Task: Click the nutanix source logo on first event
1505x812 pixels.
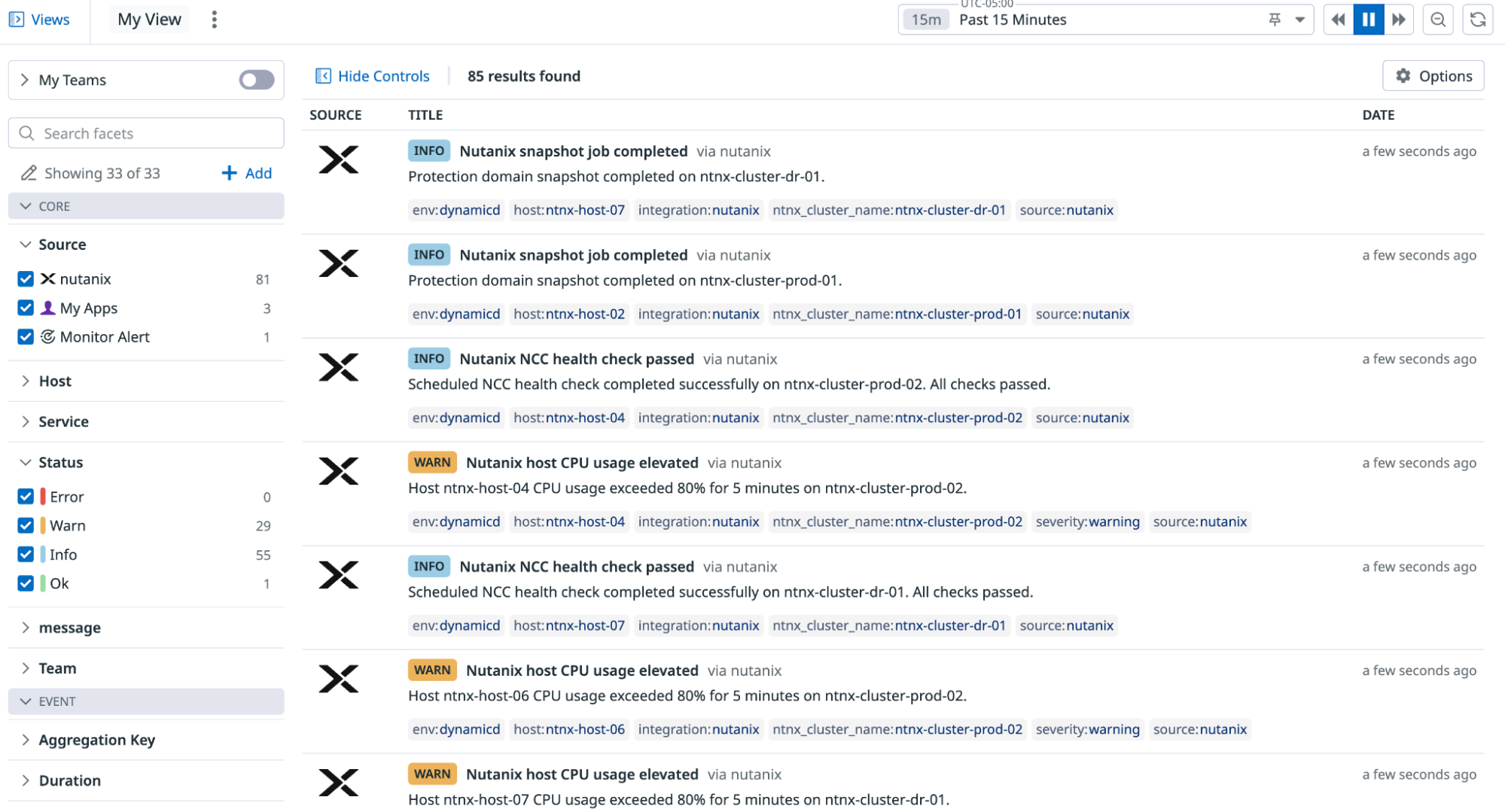Action: click(339, 160)
